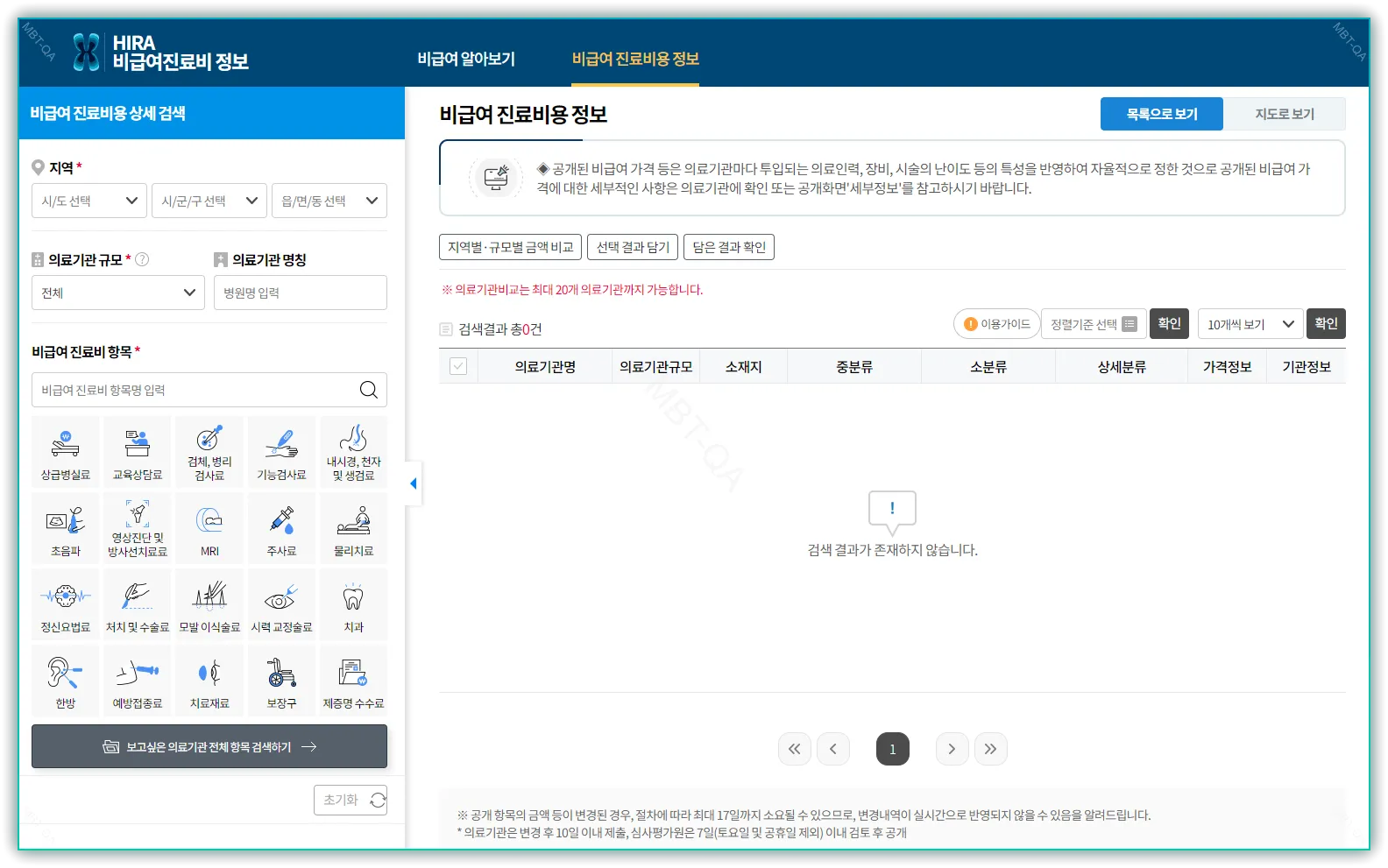Viewport: 1388px width, 868px height.
Task: Click the magnifier search icon in 항목 field
Action: tap(369, 390)
